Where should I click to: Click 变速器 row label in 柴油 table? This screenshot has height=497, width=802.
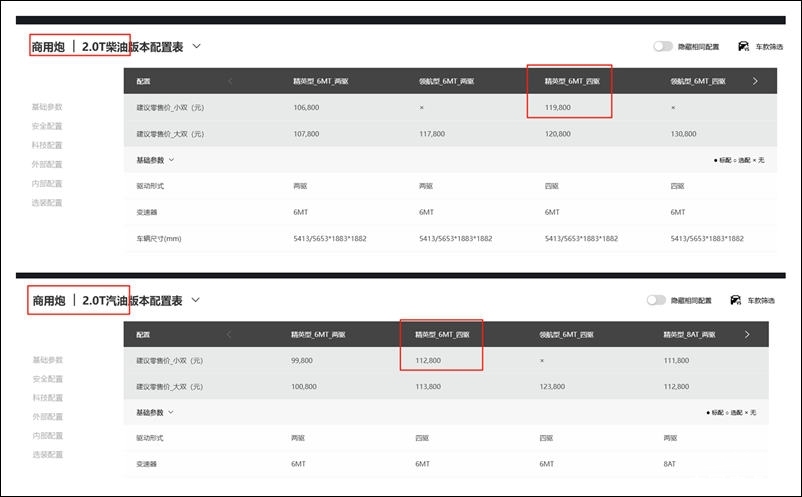click(x=147, y=212)
